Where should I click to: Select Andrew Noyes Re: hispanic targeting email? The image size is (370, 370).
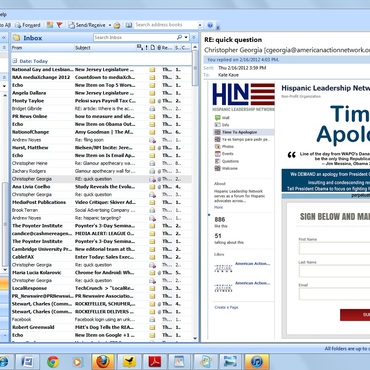coord(101,218)
